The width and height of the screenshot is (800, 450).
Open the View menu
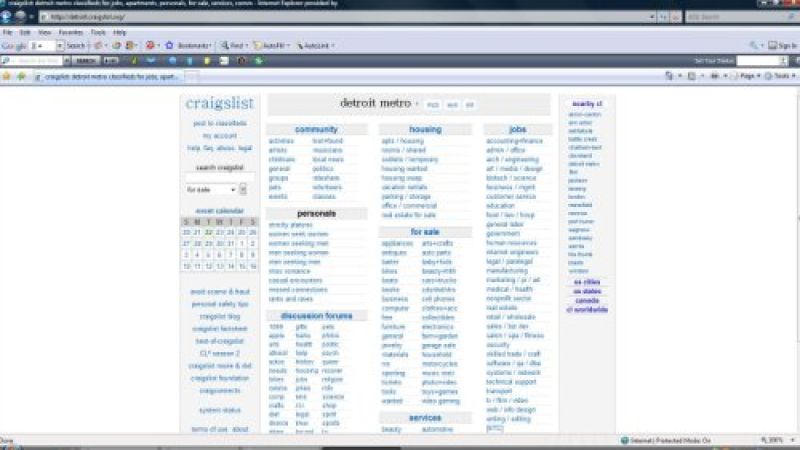coord(44,32)
